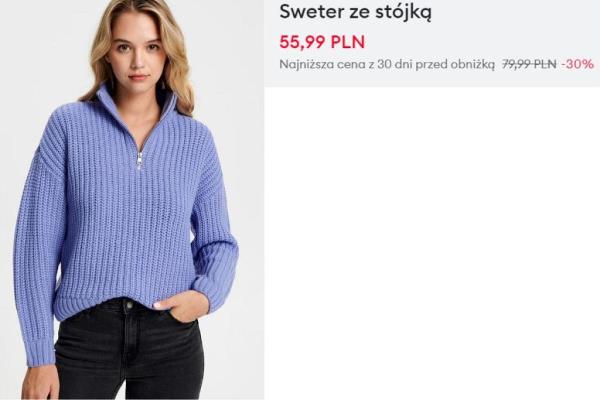
Task: Click the zipper track on the sweater
Action: click(153, 128)
